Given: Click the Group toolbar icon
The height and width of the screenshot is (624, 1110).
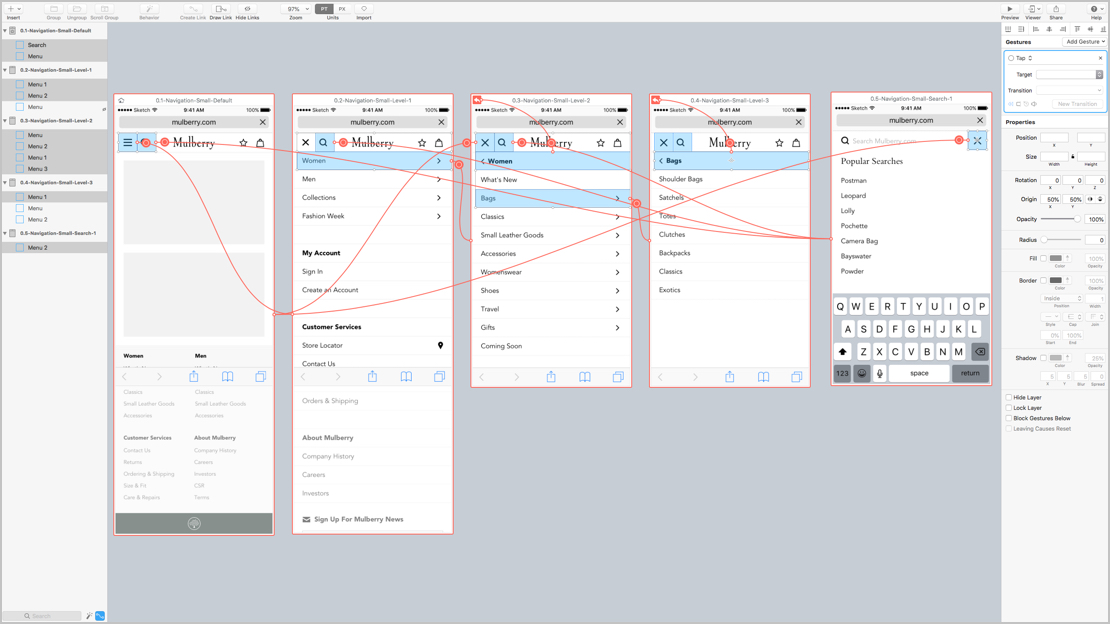Looking at the screenshot, I should 53,9.
